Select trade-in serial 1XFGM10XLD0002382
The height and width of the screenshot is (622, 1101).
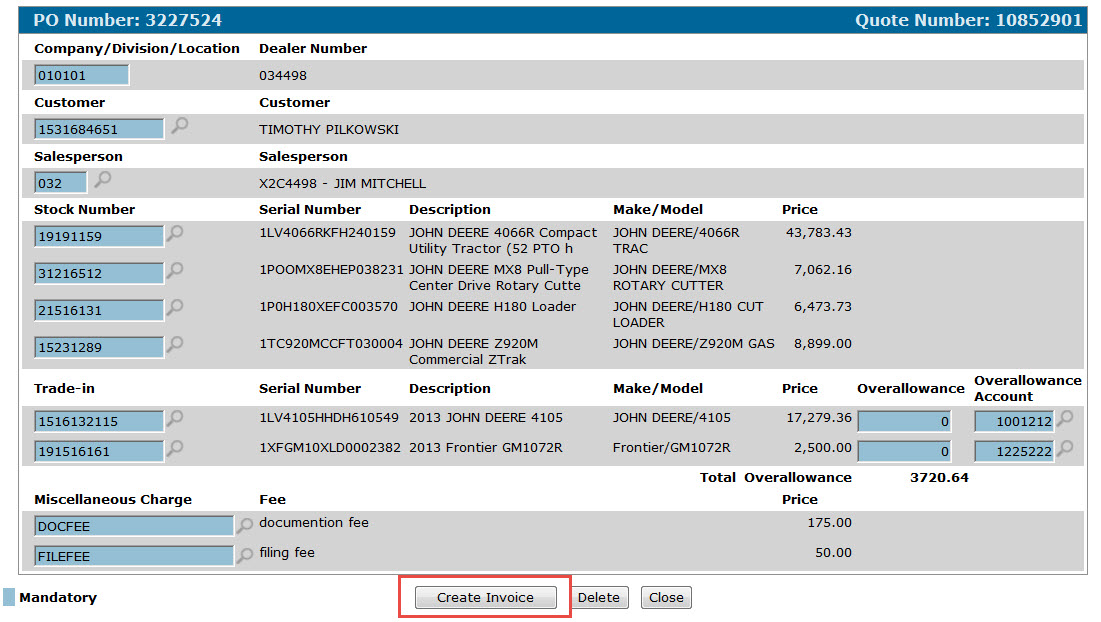coord(330,448)
